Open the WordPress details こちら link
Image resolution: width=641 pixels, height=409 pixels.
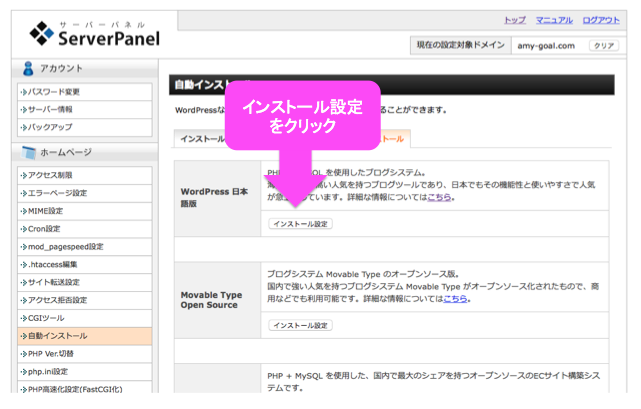point(439,198)
